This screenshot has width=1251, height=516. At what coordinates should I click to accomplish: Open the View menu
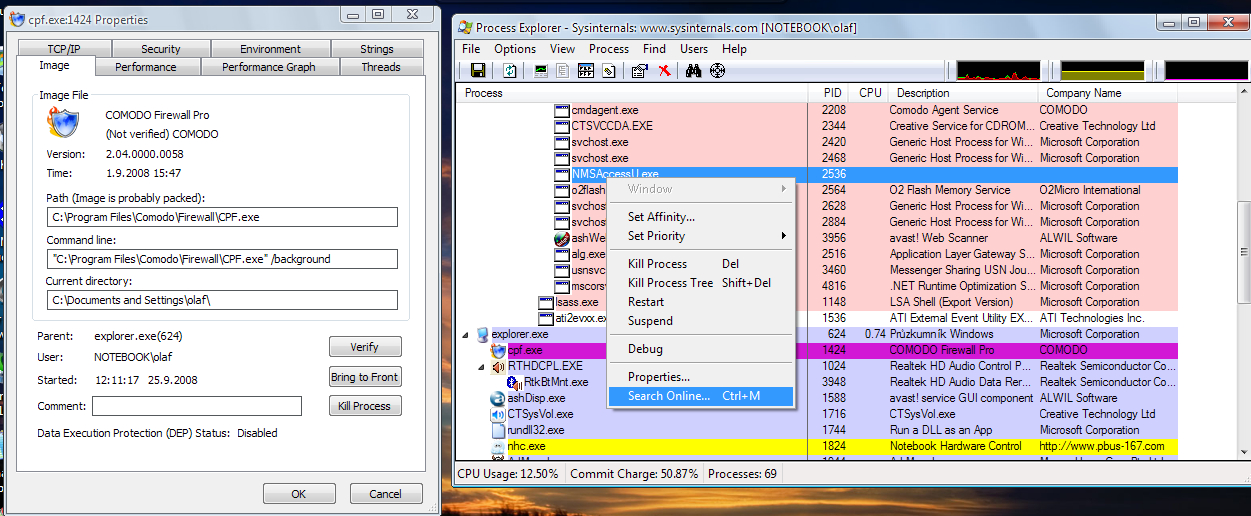pos(563,49)
